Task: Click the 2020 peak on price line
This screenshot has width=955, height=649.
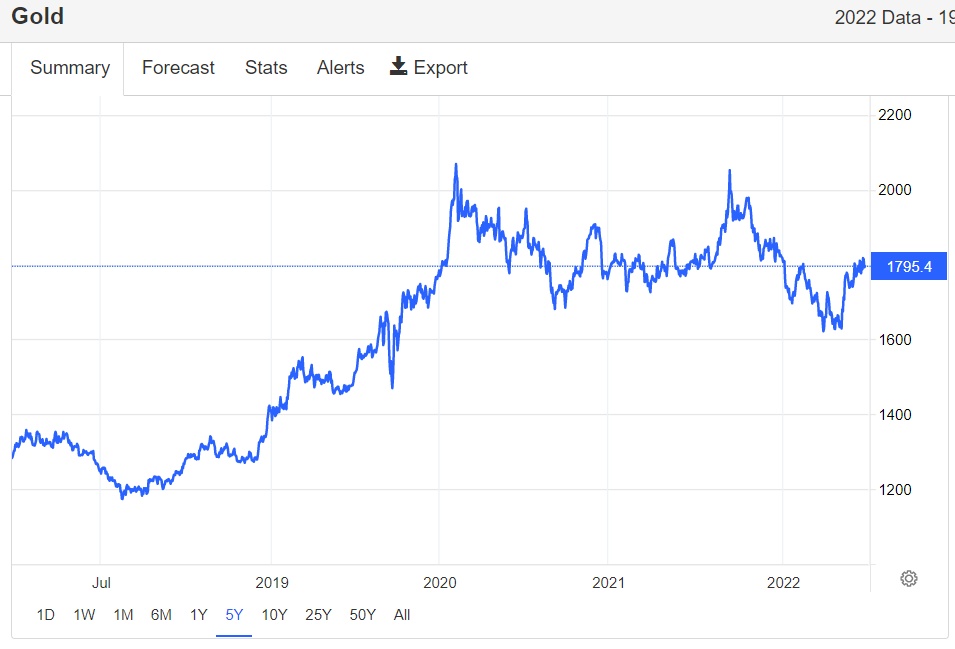Action: click(x=456, y=165)
